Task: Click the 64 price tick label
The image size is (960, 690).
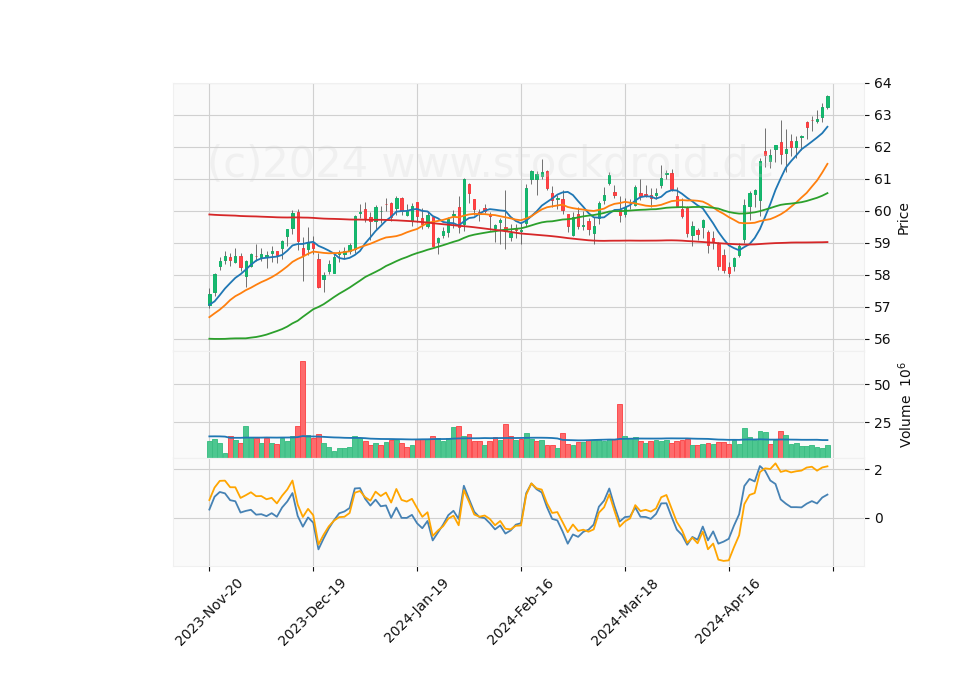Action: tap(882, 83)
